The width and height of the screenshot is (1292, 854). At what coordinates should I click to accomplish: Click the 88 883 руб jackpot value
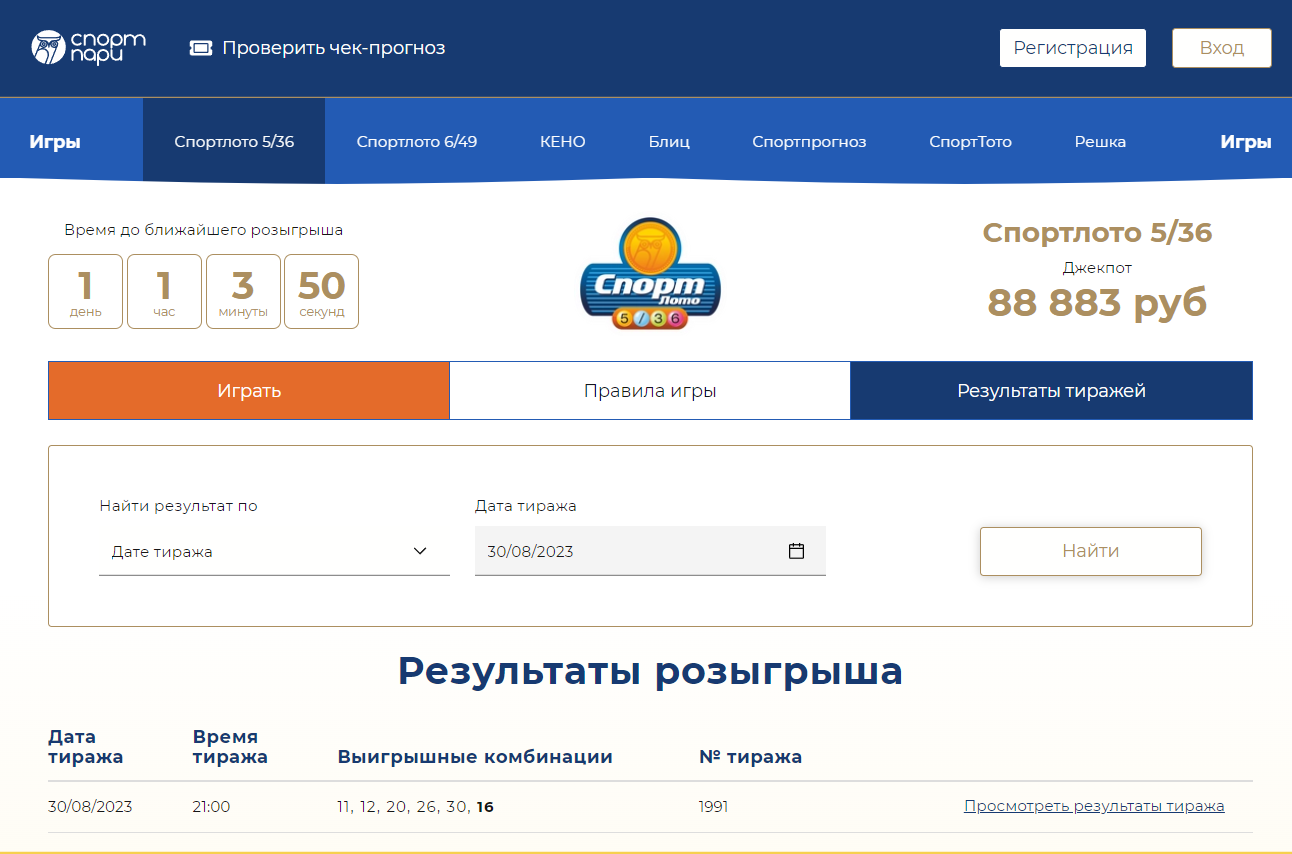1097,302
